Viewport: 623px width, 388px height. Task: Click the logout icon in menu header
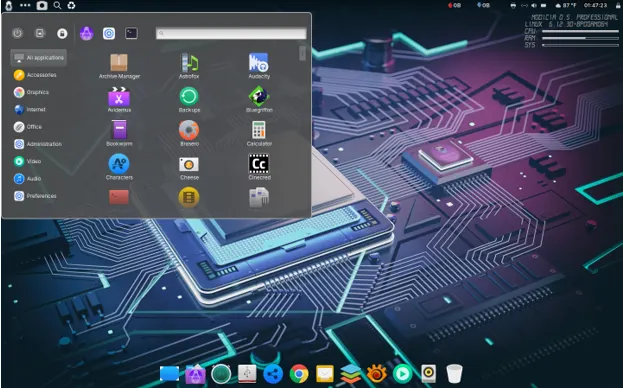point(40,33)
